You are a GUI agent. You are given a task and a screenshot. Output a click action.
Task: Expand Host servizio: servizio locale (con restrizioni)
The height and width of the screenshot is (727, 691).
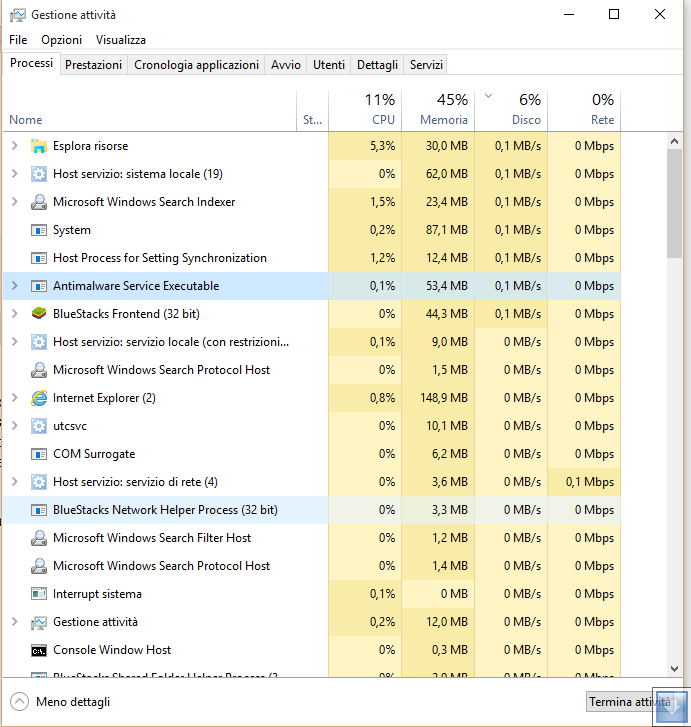point(14,342)
